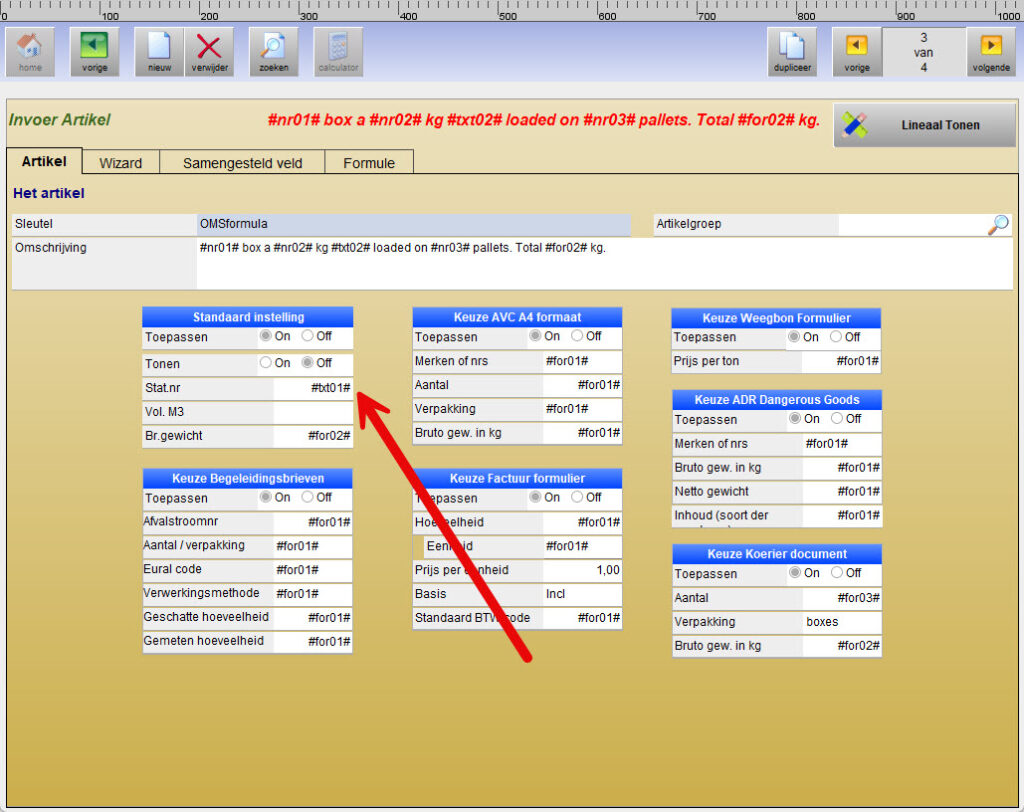
Task: Switch to the Wizard tab
Action: pos(120,163)
